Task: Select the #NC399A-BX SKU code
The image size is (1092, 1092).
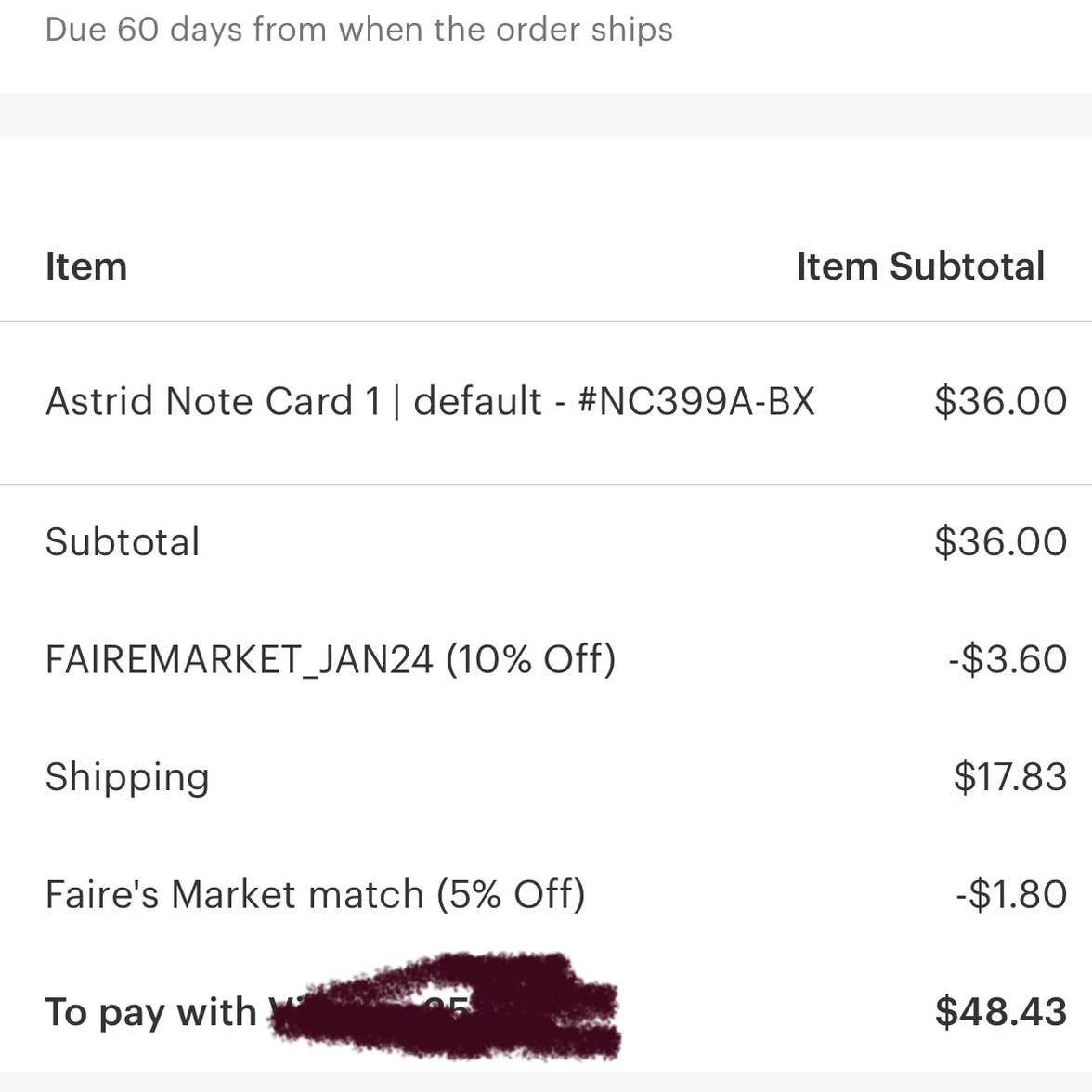Action: click(x=695, y=402)
